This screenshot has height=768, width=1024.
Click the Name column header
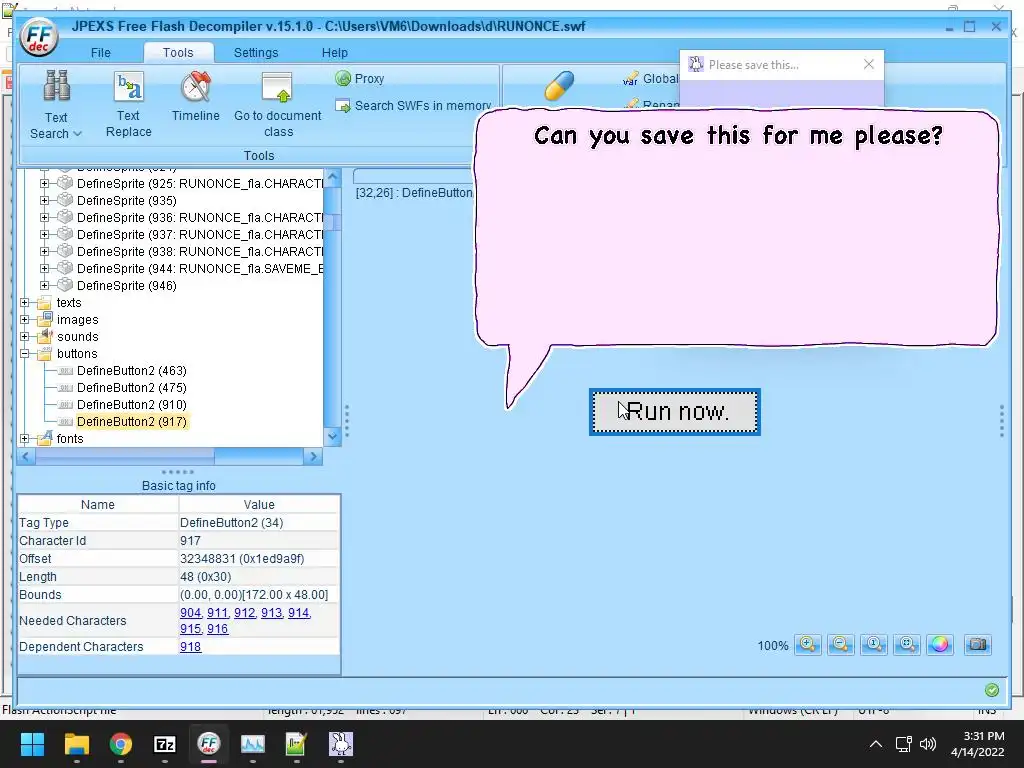coord(98,504)
